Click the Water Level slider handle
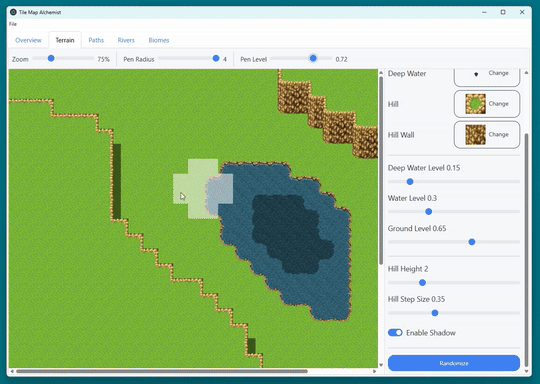540x384 pixels. [x=428, y=211]
